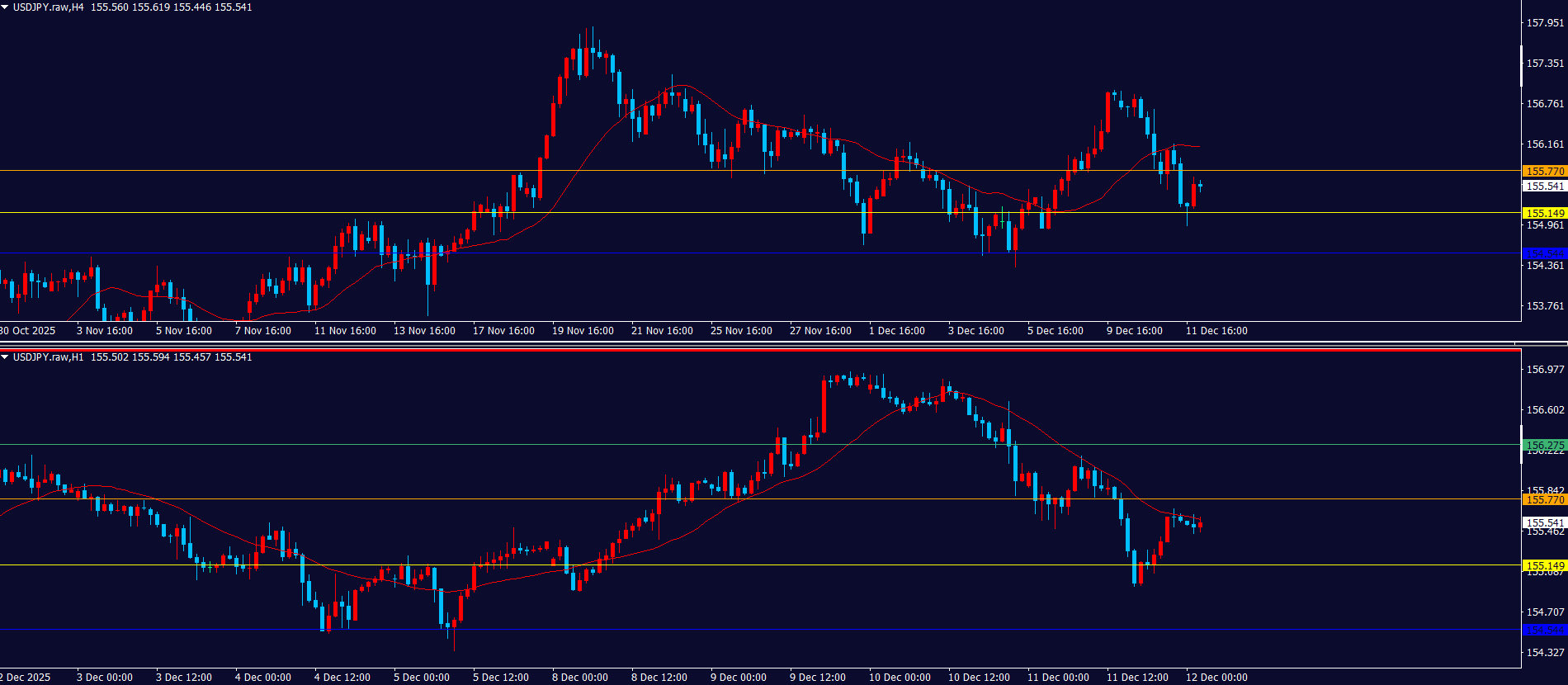Click the blue 154.544 price tag in H4 chart
The image size is (1568, 685).
click(x=1544, y=253)
